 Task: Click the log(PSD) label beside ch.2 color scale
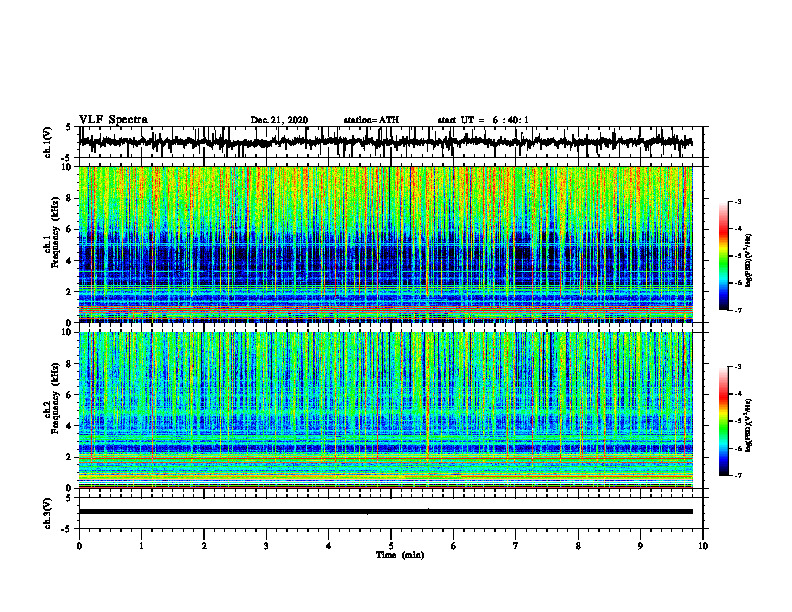(x=749, y=425)
